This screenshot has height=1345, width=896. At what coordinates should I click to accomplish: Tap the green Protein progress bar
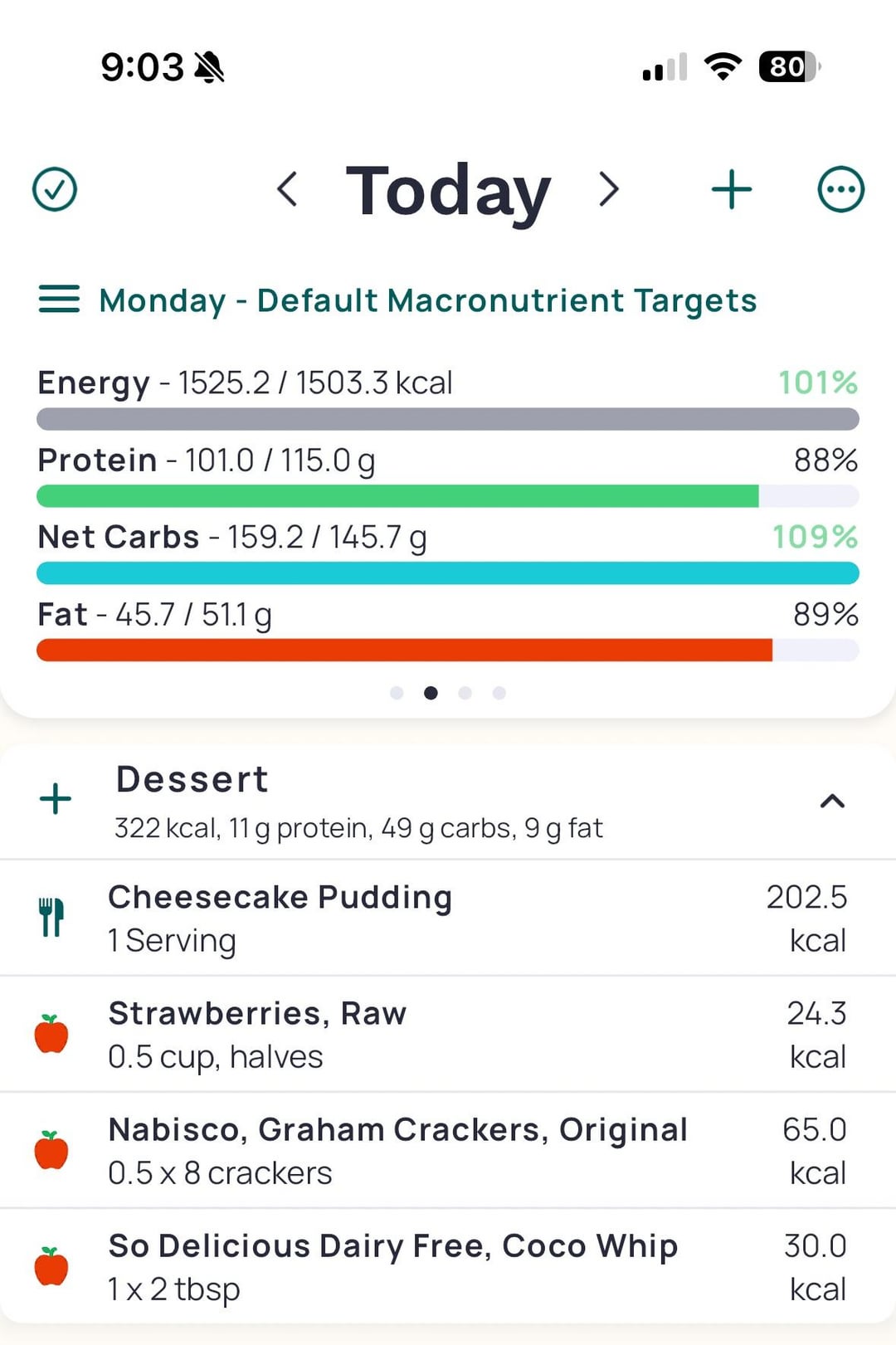[398, 496]
